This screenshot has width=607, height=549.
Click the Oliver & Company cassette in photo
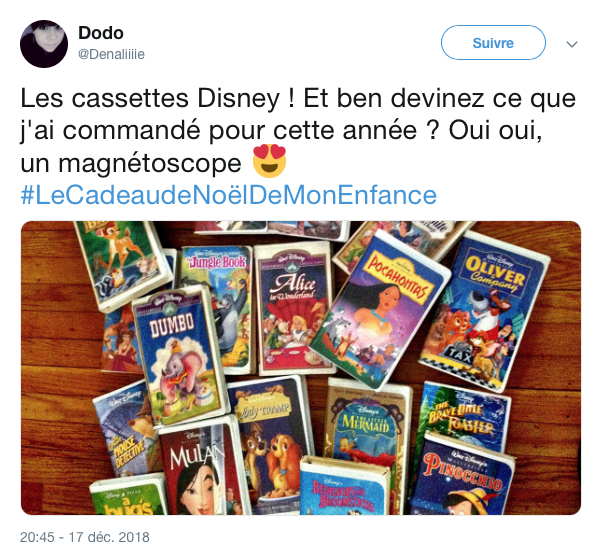tap(486, 312)
